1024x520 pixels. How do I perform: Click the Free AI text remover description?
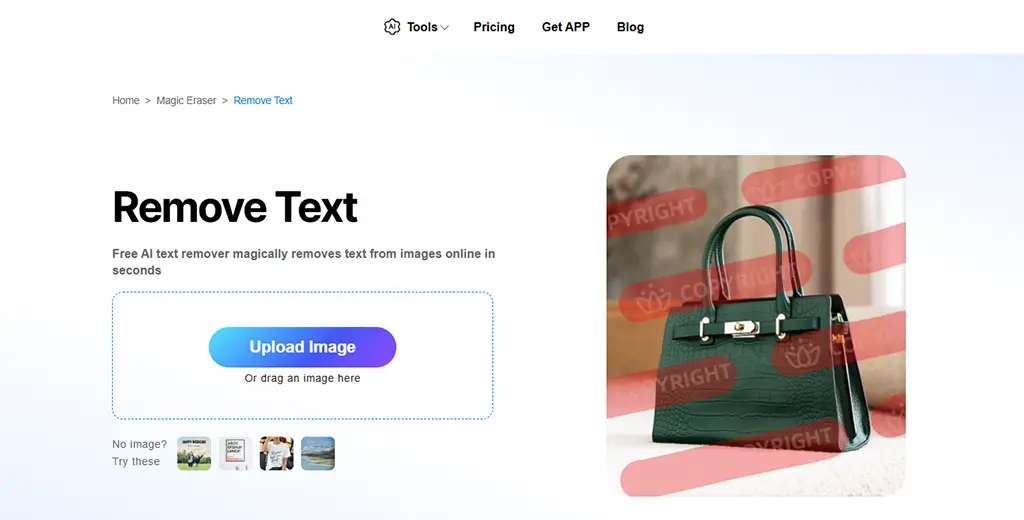304,262
